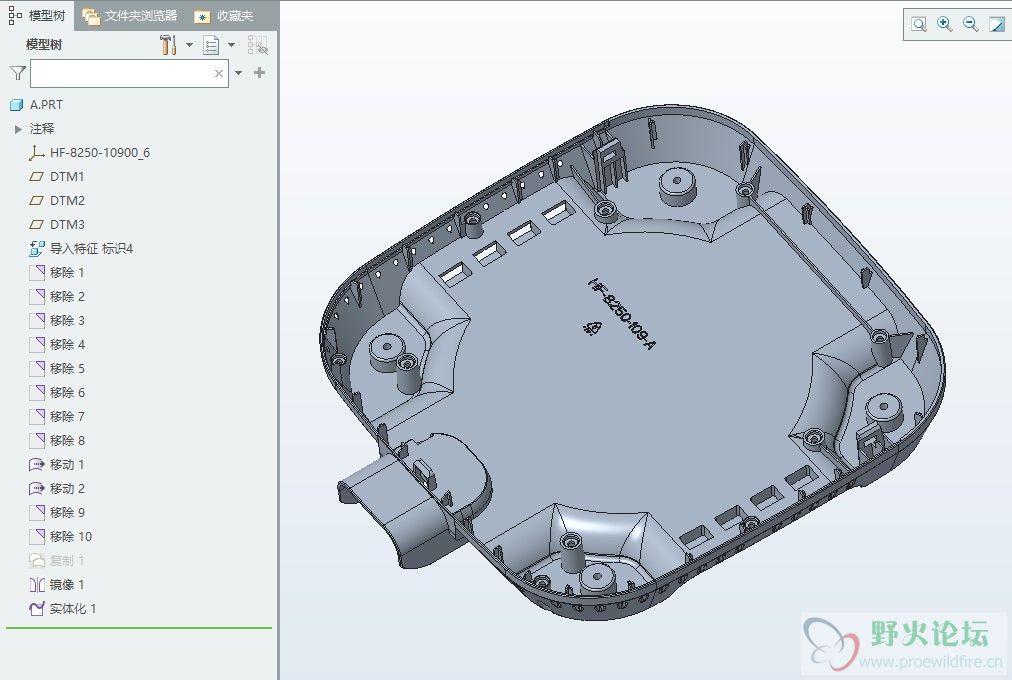Select the 移除 10 feature

pos(61,536)
